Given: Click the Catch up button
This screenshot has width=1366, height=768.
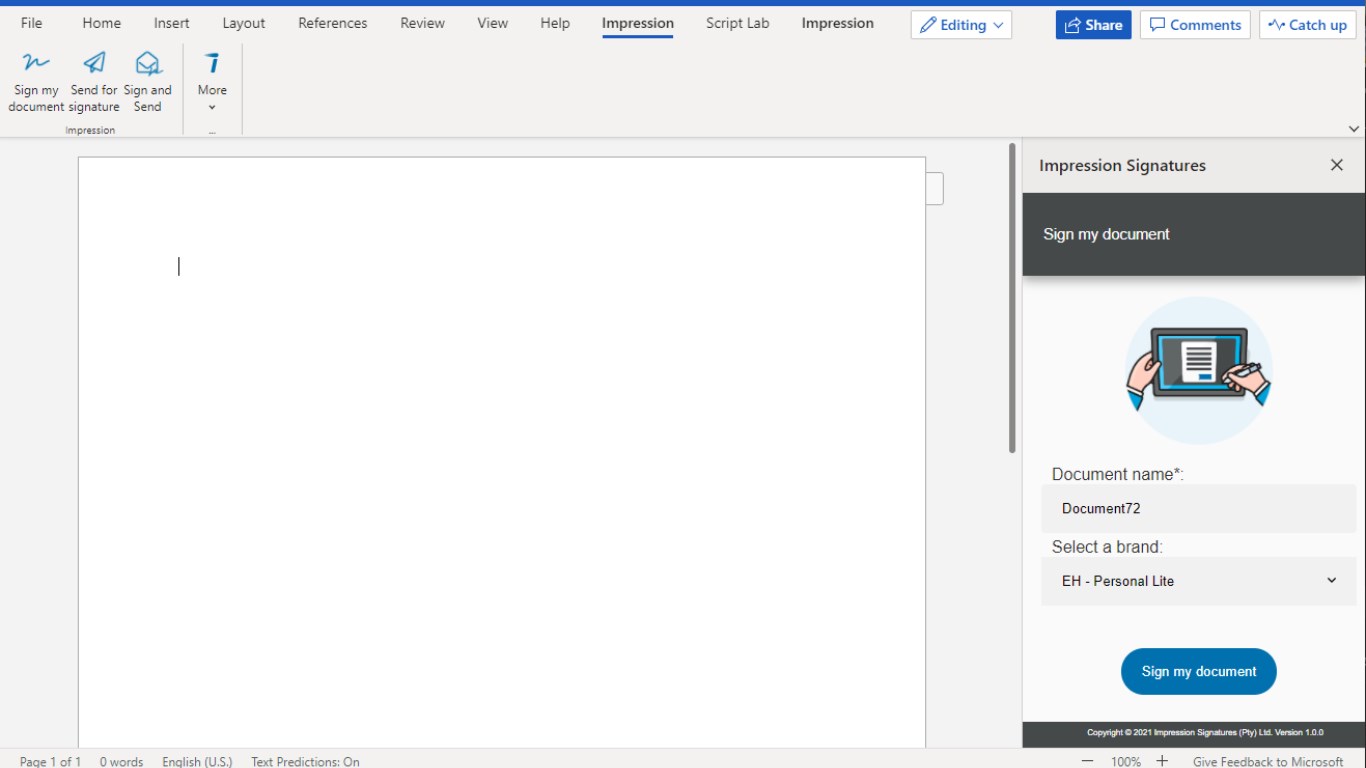Looking at the screenshot, I should [x=1307, y=25].
